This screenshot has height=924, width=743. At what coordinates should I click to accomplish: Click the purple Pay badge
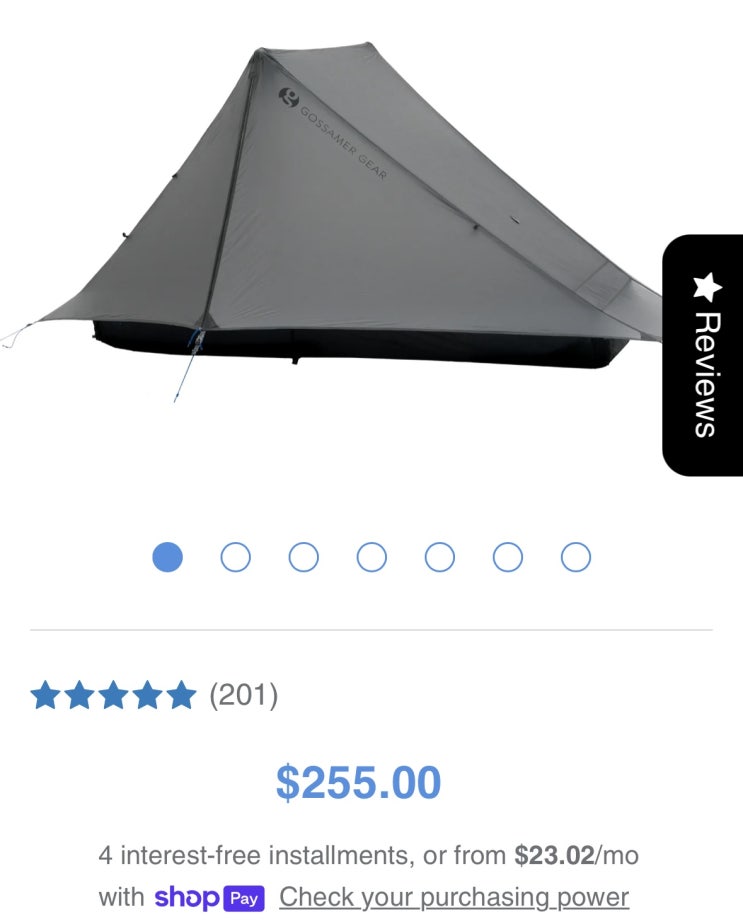coord(244,899)
